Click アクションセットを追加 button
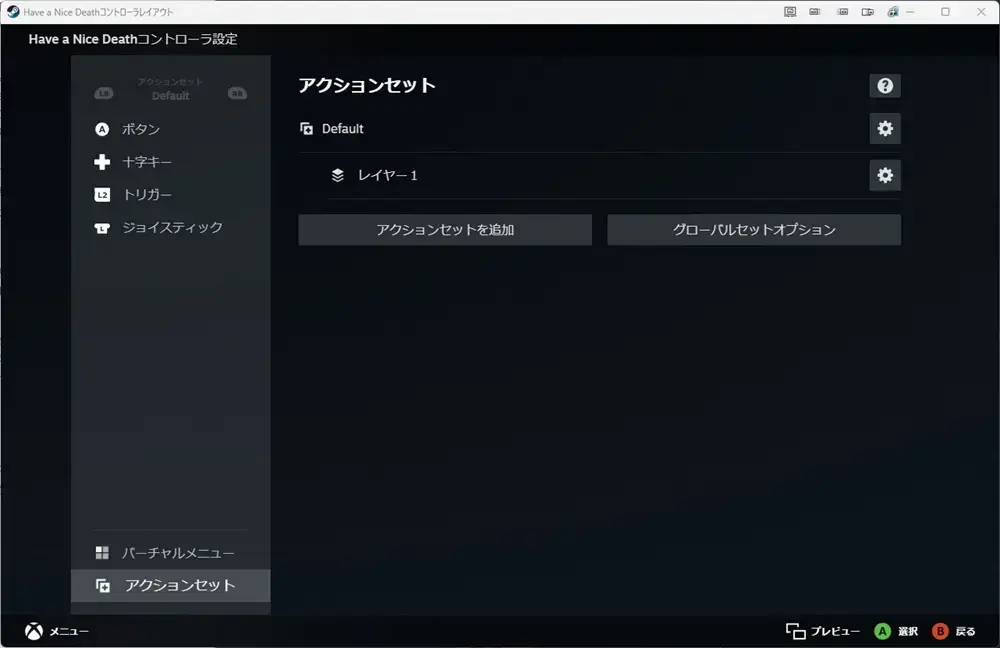Image resolution: width=1000 pixels, height=648 pixels. pos(445,230)
